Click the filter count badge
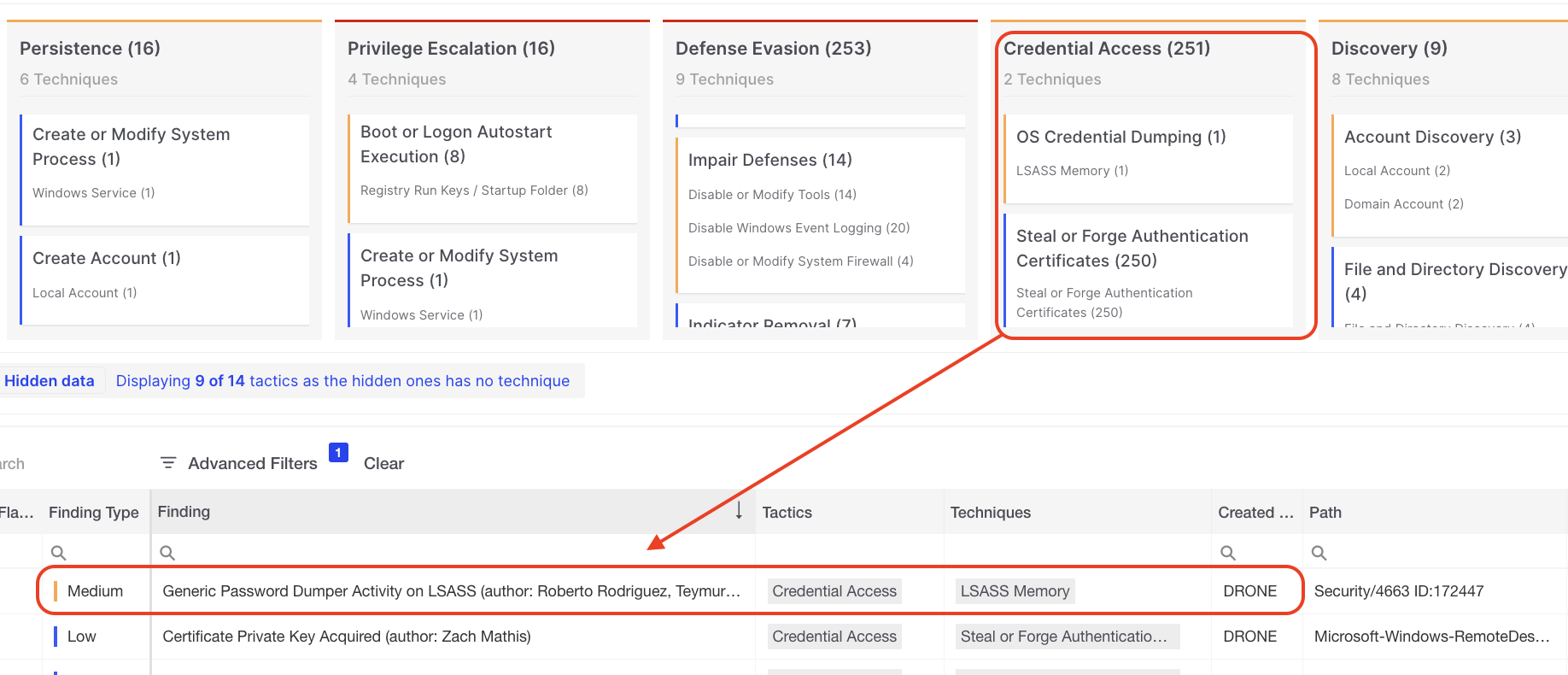1568x675 pixels. coord(338,453)
